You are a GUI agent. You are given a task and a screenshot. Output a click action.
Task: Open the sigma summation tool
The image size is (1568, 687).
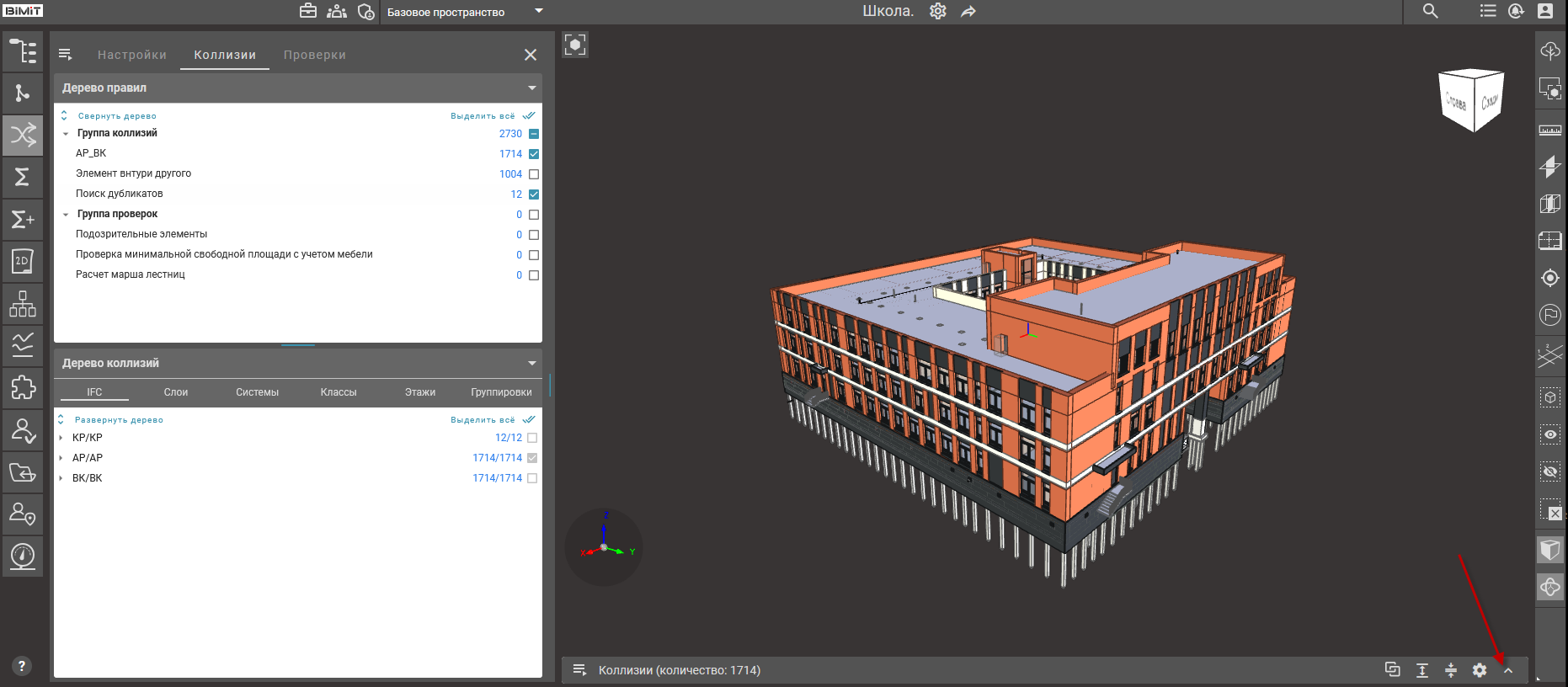point(23,177)
